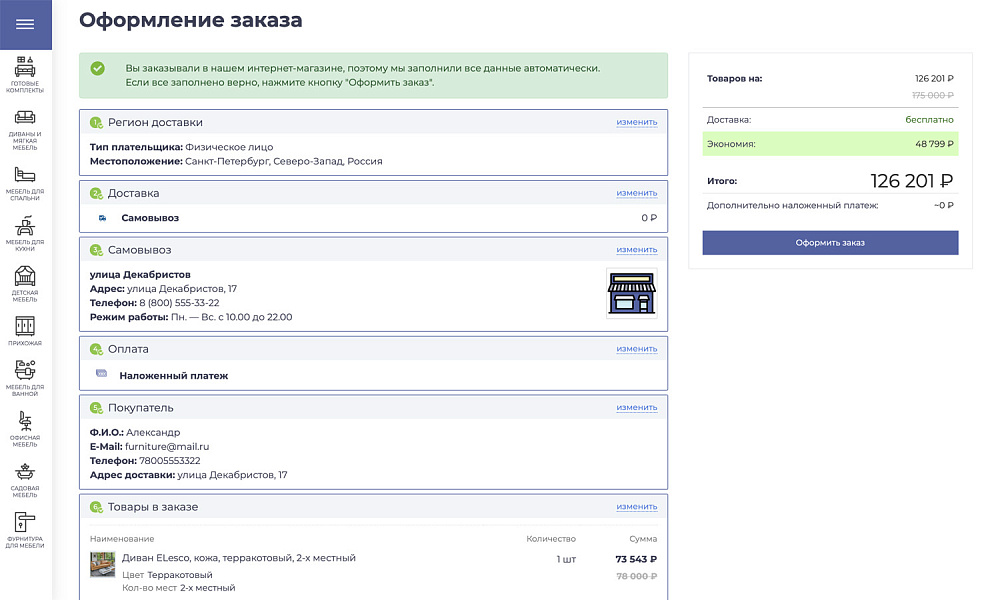Image resolution: width=1000 pixels, height=600 pixels.
Task: Click the Диван ELesco product thumbnail
Action: click(102, 564)
